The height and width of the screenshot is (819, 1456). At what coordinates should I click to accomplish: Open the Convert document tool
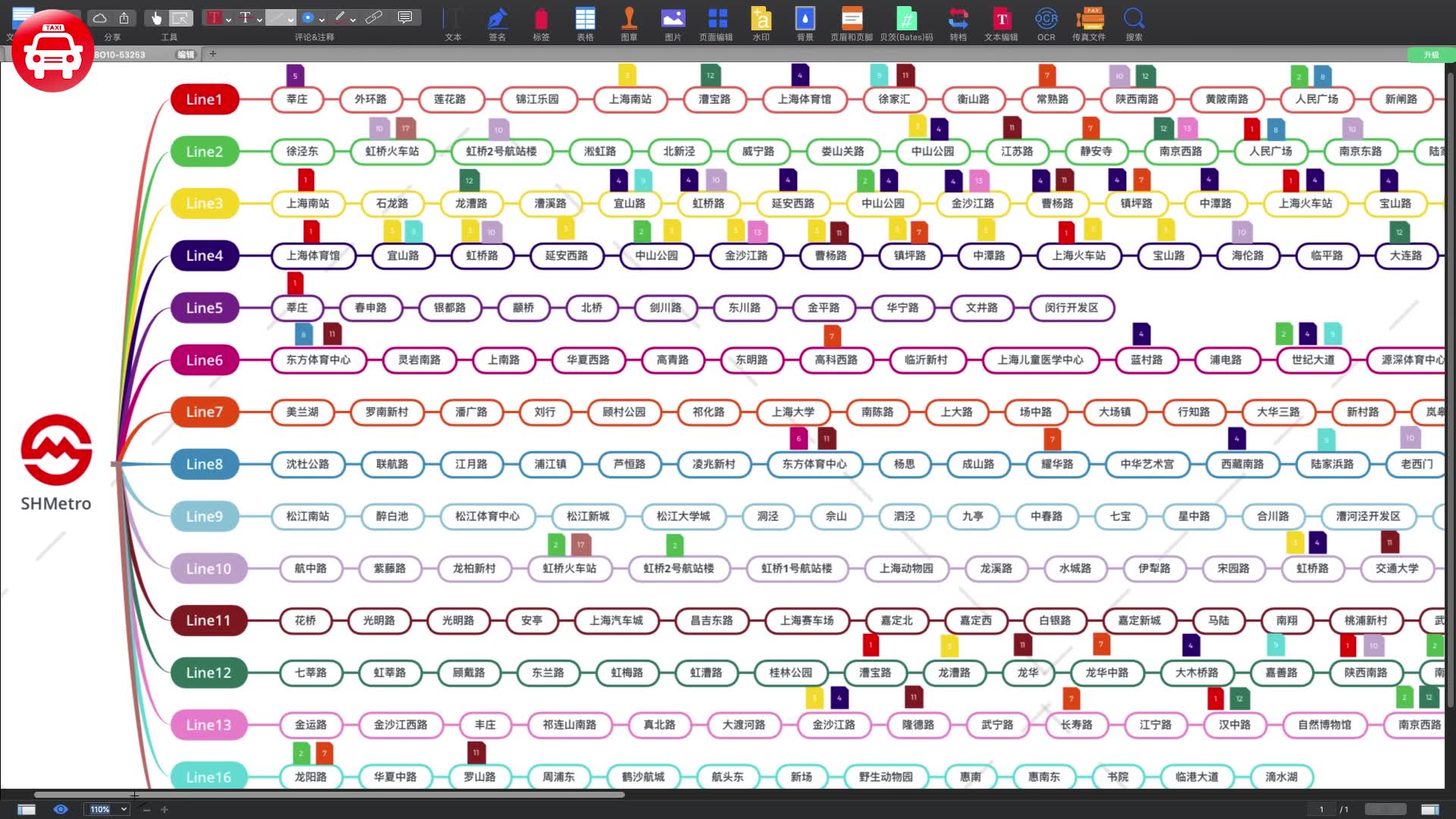tap(958, 18)
